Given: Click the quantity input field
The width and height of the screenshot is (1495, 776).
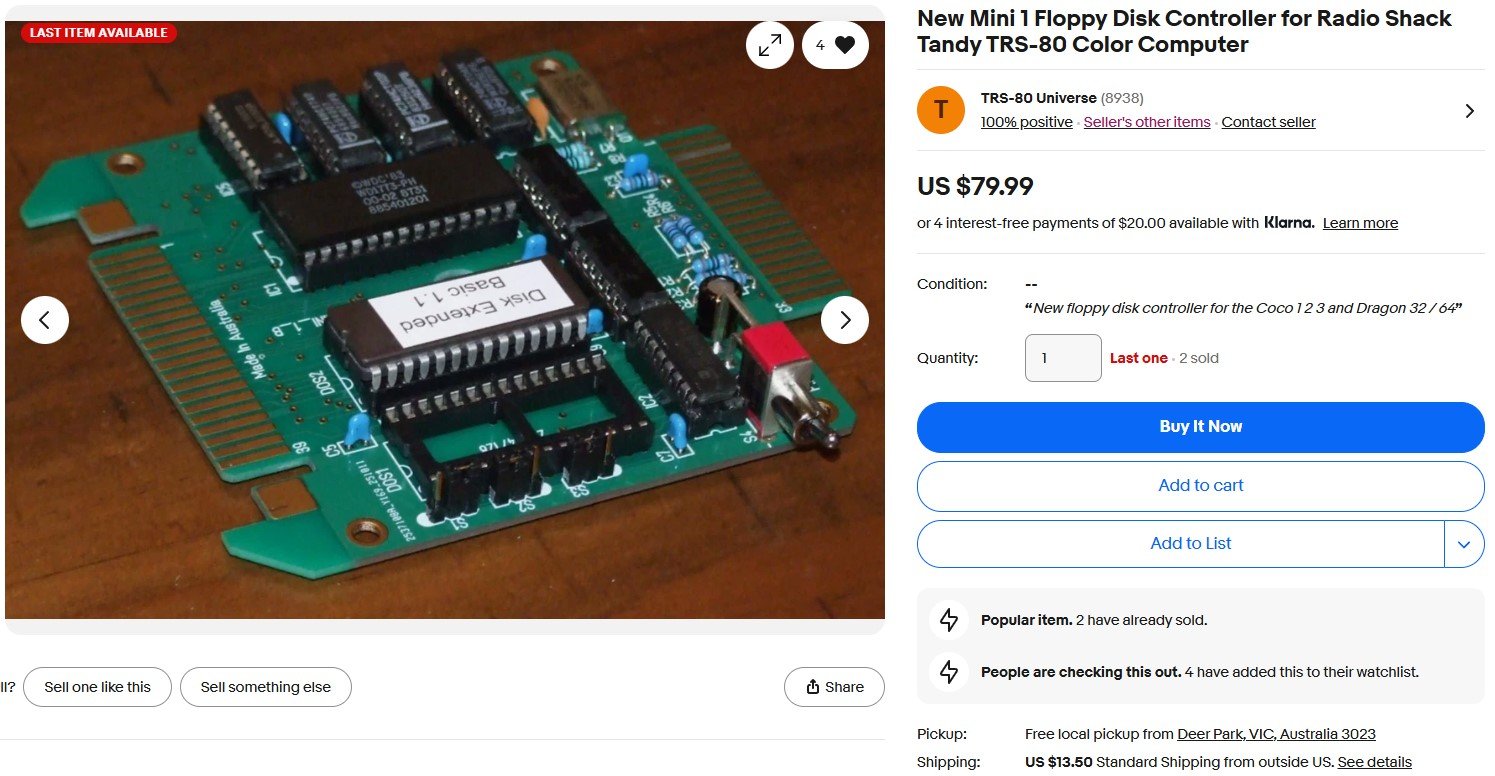Looking at the screenshot, I should (1063, 358).
